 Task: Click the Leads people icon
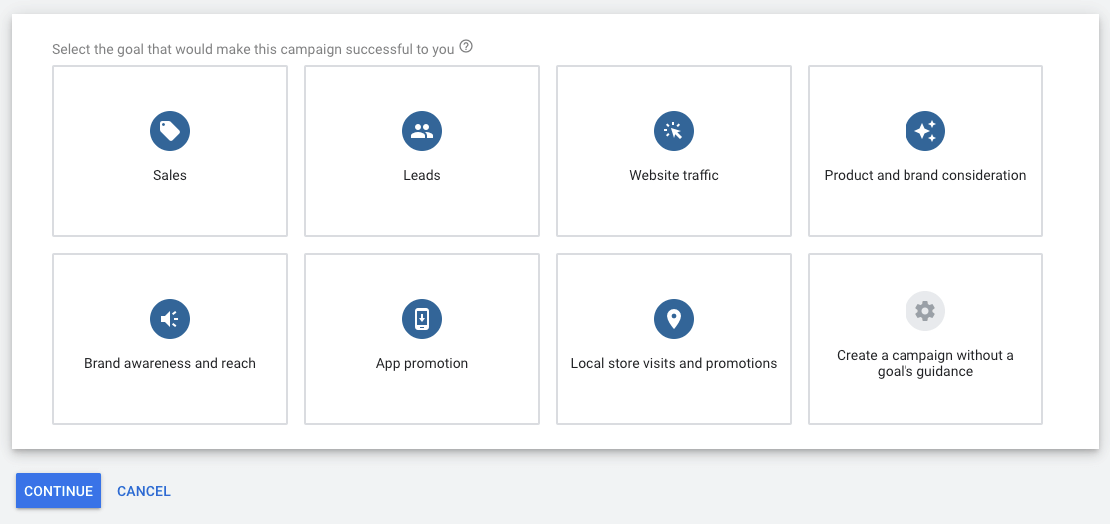[422, 131]
